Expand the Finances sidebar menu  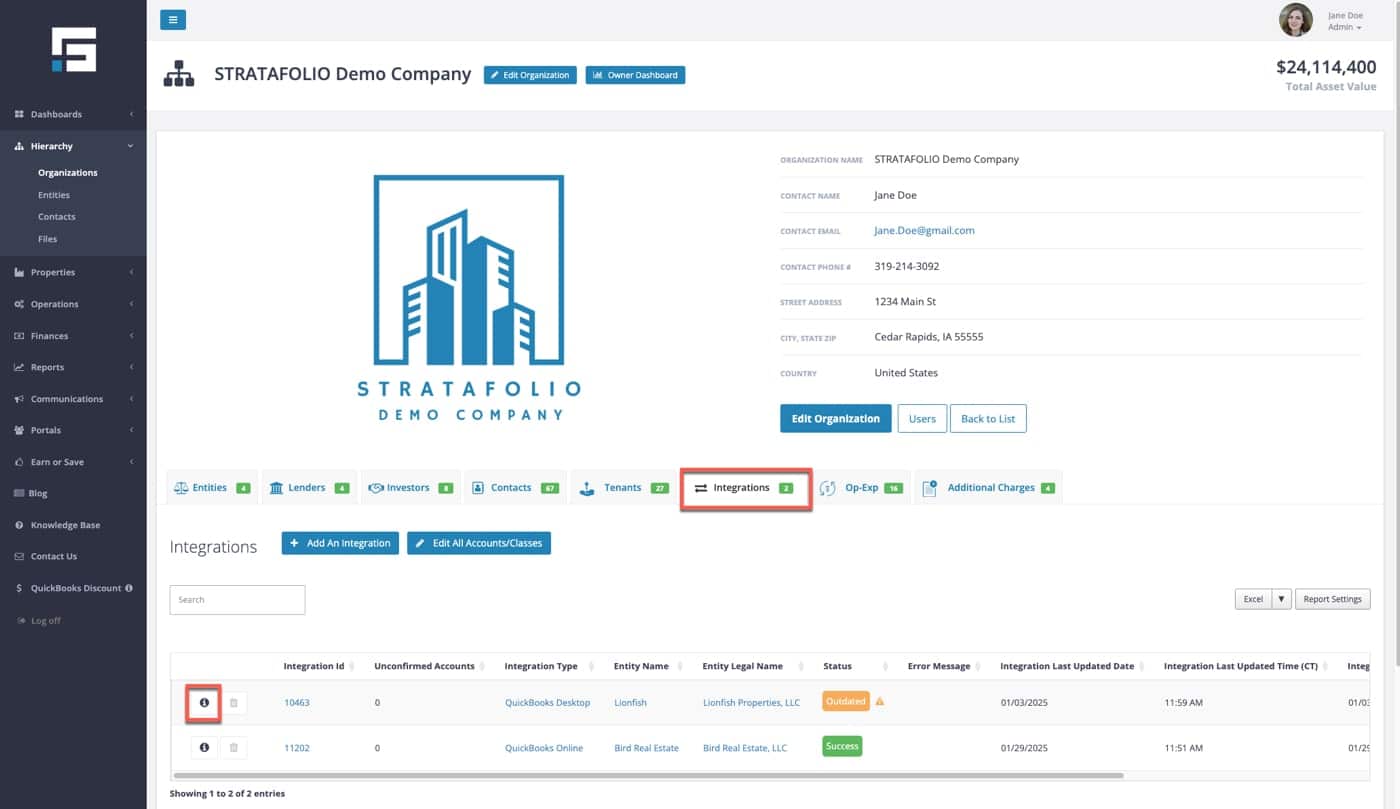point(73,336)
